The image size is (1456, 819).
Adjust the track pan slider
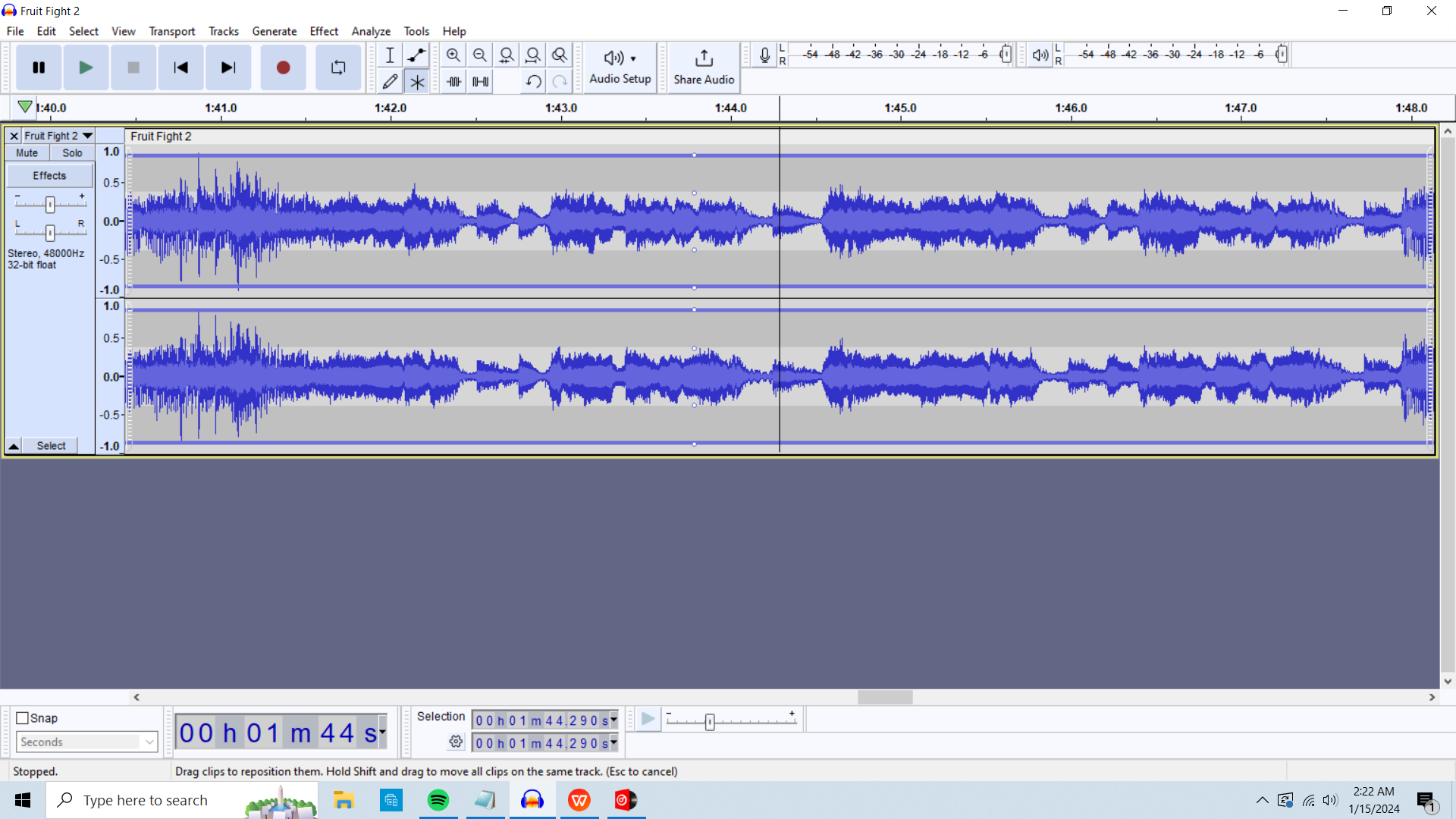pyautogui.click(x=51, y=233)
